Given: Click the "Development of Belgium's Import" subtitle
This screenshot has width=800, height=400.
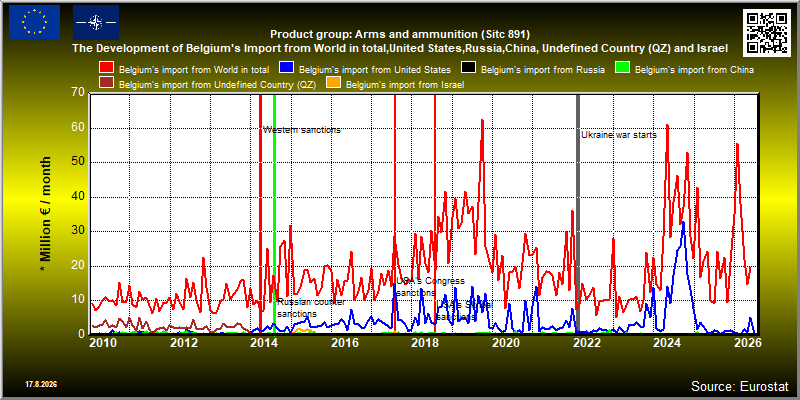Looking at the screenshot, I should [400, 49].
